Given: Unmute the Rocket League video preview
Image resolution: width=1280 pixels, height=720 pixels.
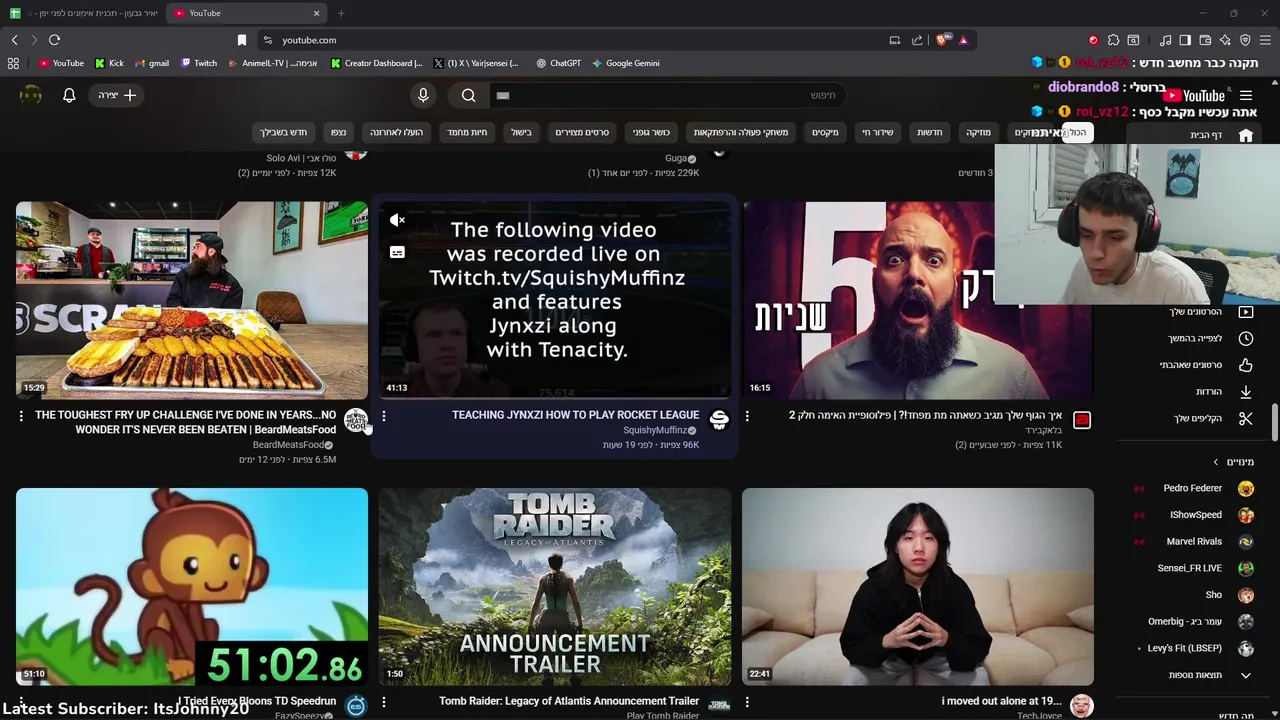Looking at the screenshot, I should pyautogui.click(x=397, y=220).
